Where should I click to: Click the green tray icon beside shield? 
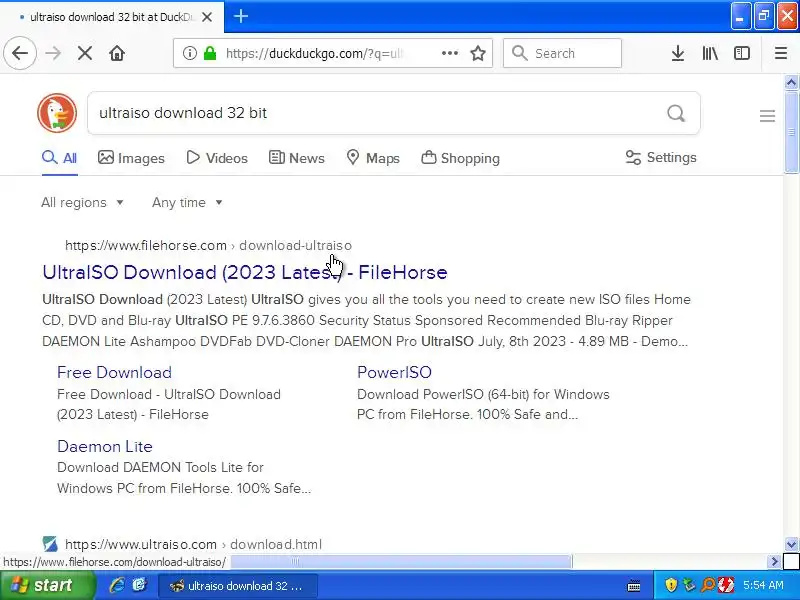(x=689, y=585)
